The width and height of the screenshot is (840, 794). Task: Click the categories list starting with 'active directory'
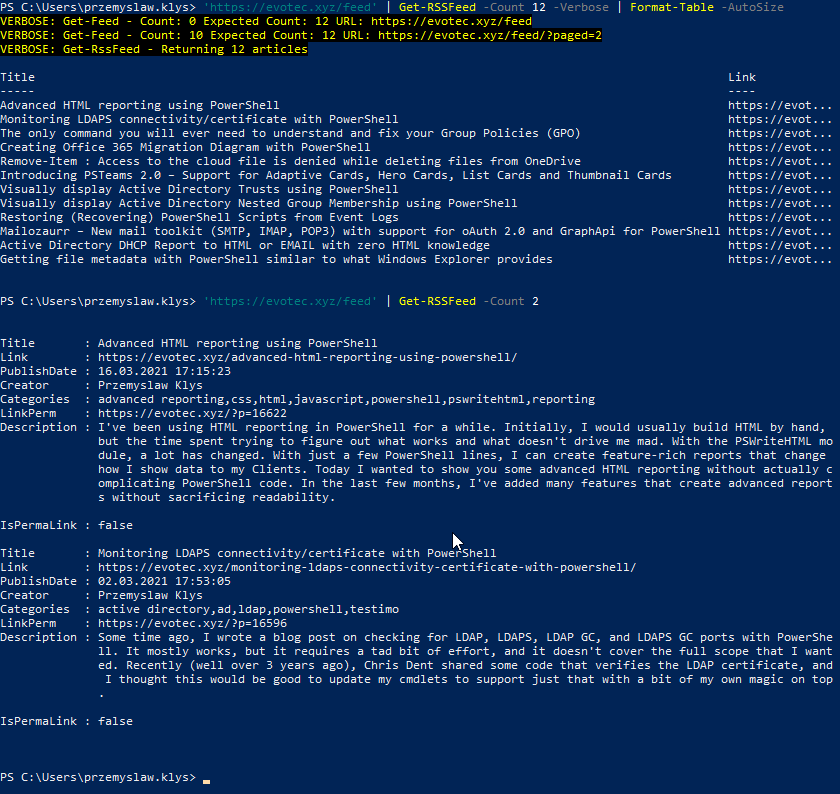pyautogui.click(x=237, y=609)
